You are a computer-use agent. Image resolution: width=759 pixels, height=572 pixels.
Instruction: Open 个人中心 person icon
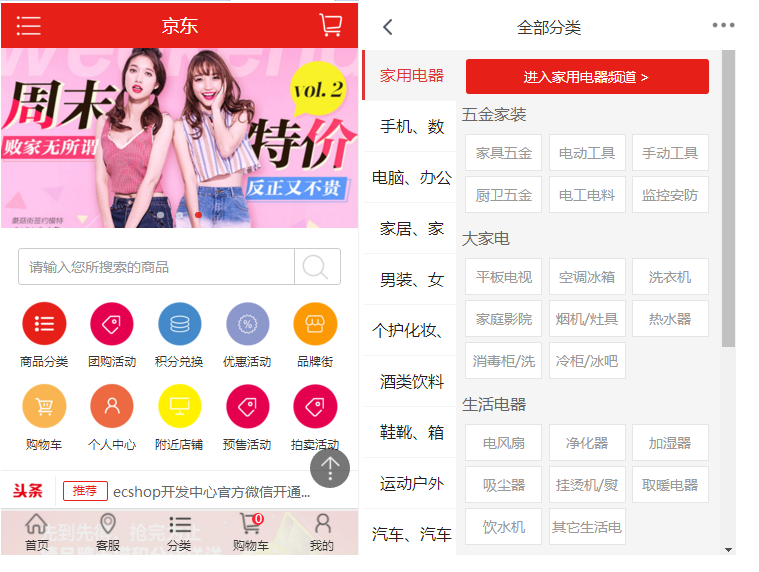(x=112, y=406)
